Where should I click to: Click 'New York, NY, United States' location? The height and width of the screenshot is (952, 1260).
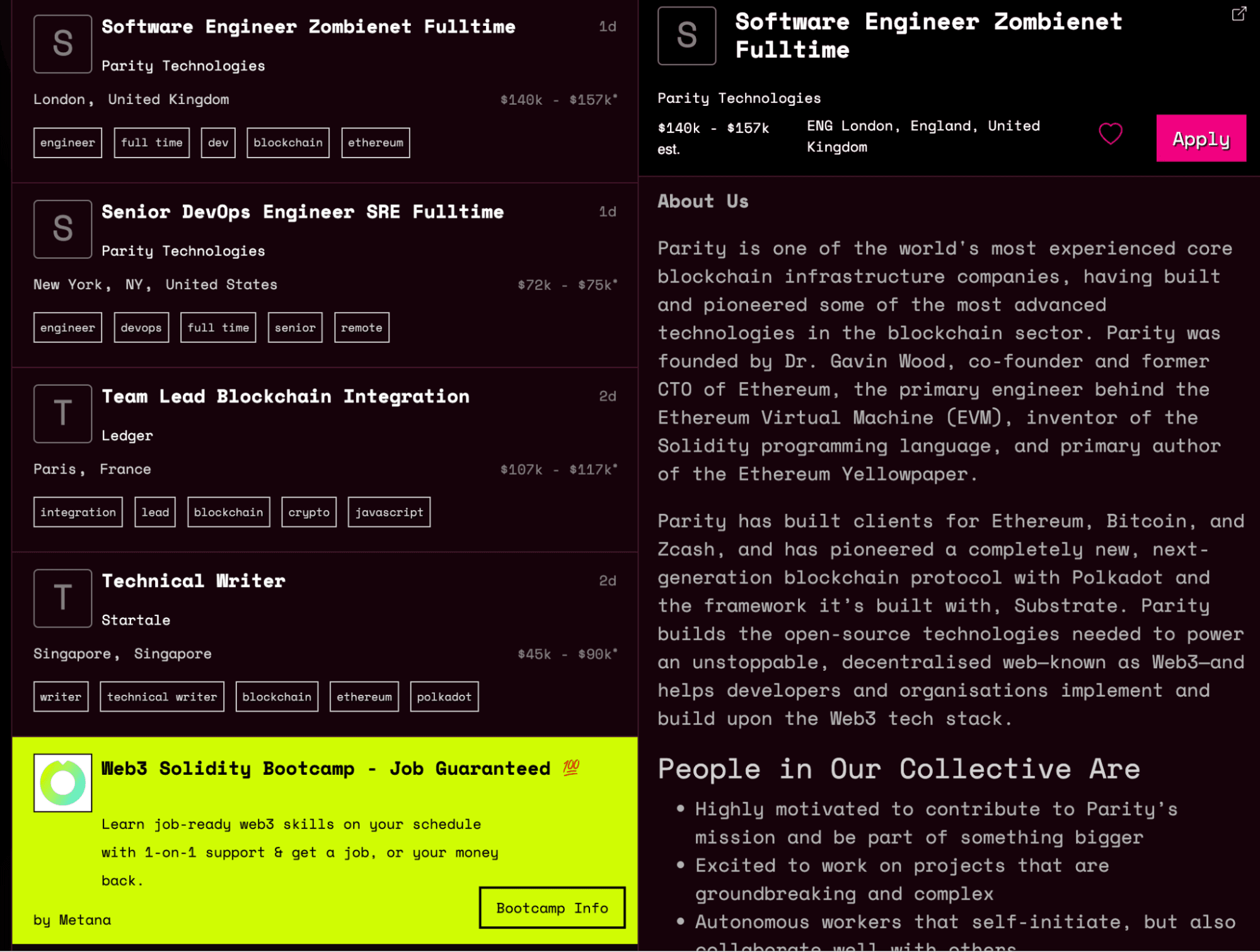click(x=155, y=285)
